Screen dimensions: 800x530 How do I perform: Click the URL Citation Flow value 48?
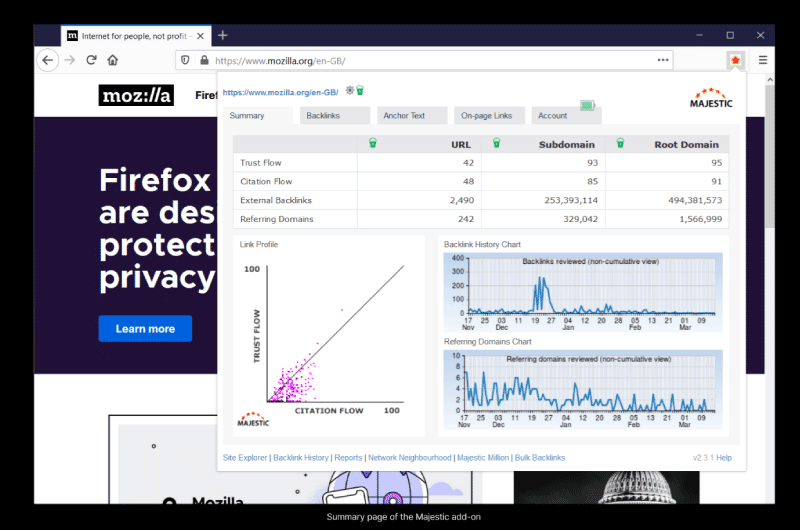coord(468,182)
